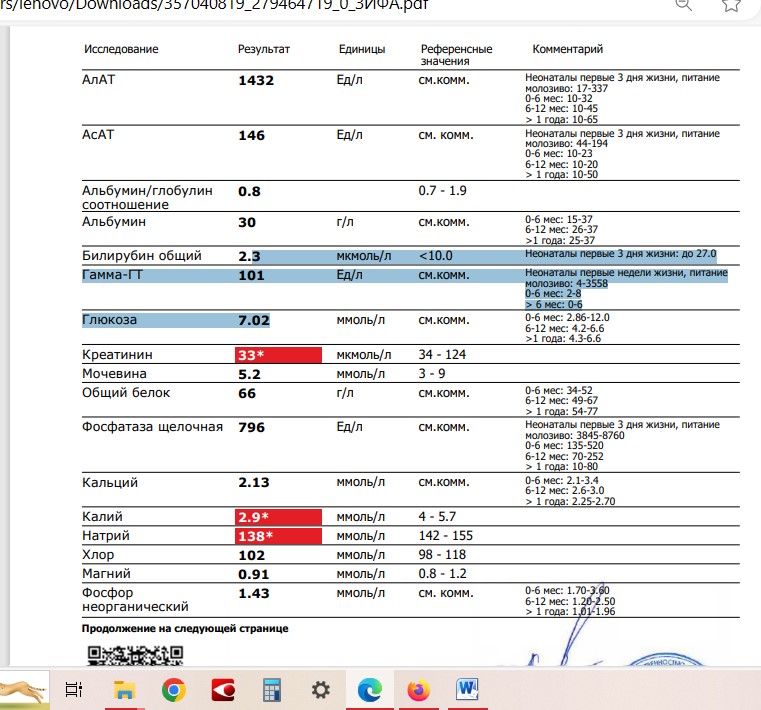This screenshot has height=710, width=761.
Task: Click the reference range '0.7 - 1.9'
Action: [442, 191]
